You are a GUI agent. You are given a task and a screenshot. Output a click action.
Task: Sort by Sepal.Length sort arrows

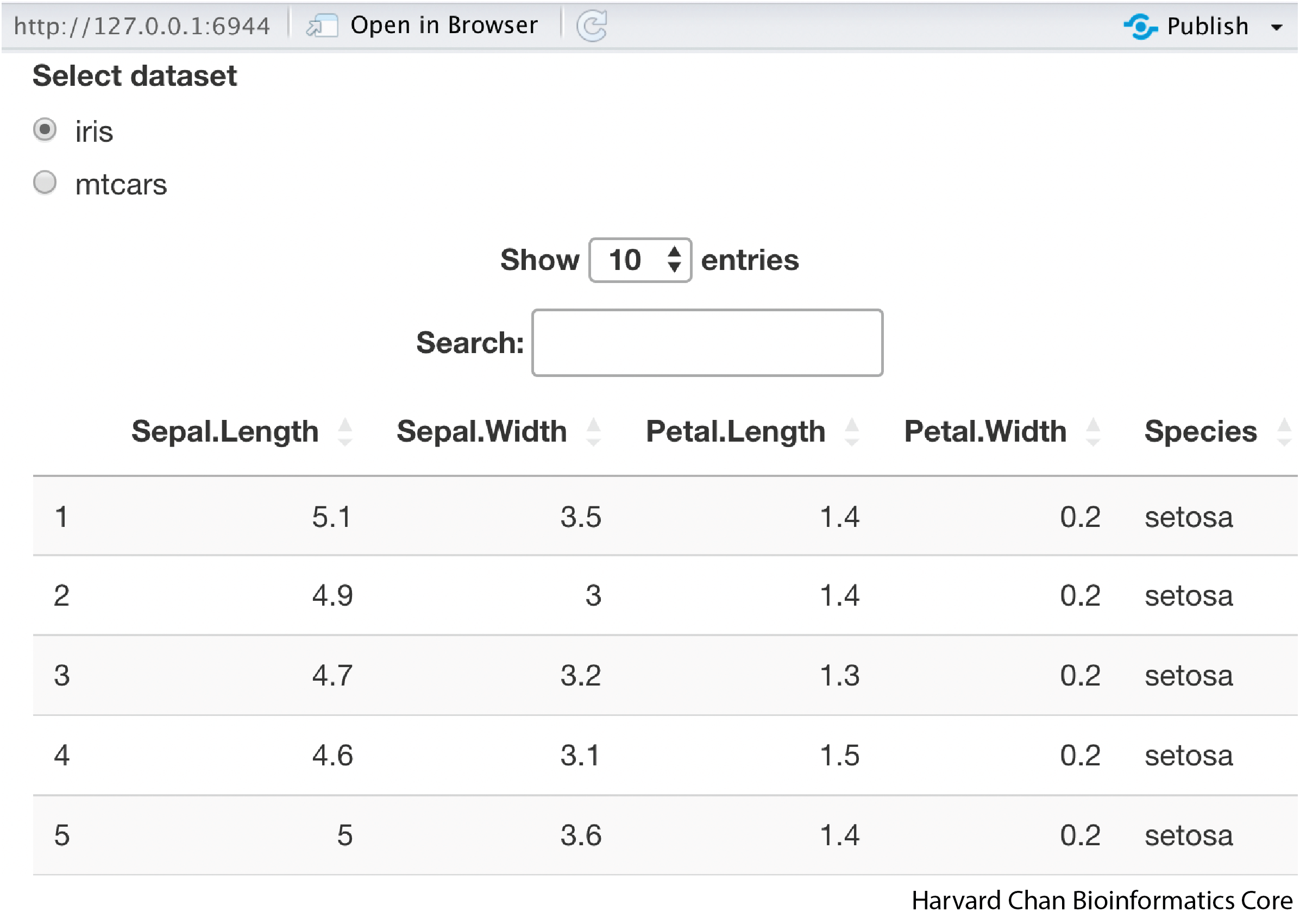tap(345, 432)
